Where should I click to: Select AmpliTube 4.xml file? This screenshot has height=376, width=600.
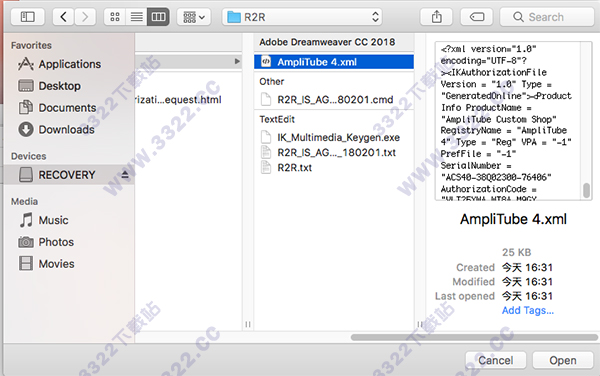point(334,62)
